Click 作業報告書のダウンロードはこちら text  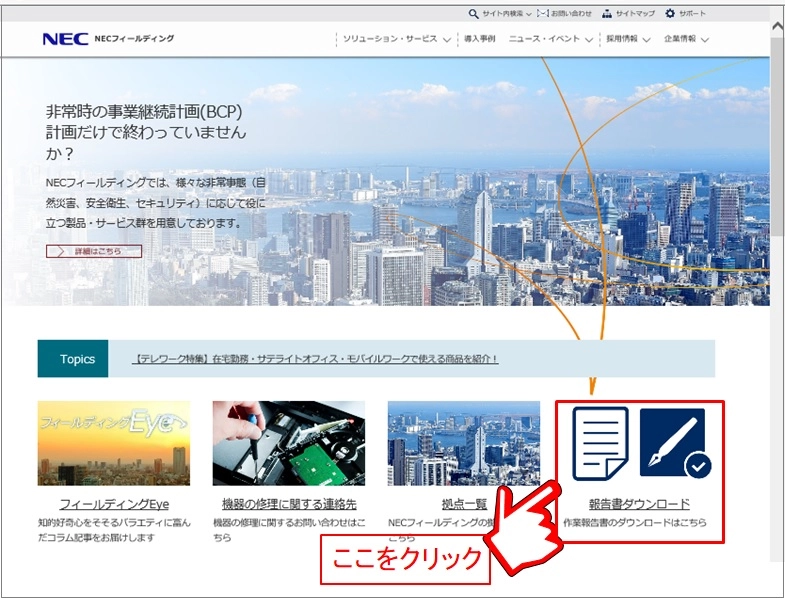[x=635, y=523]
